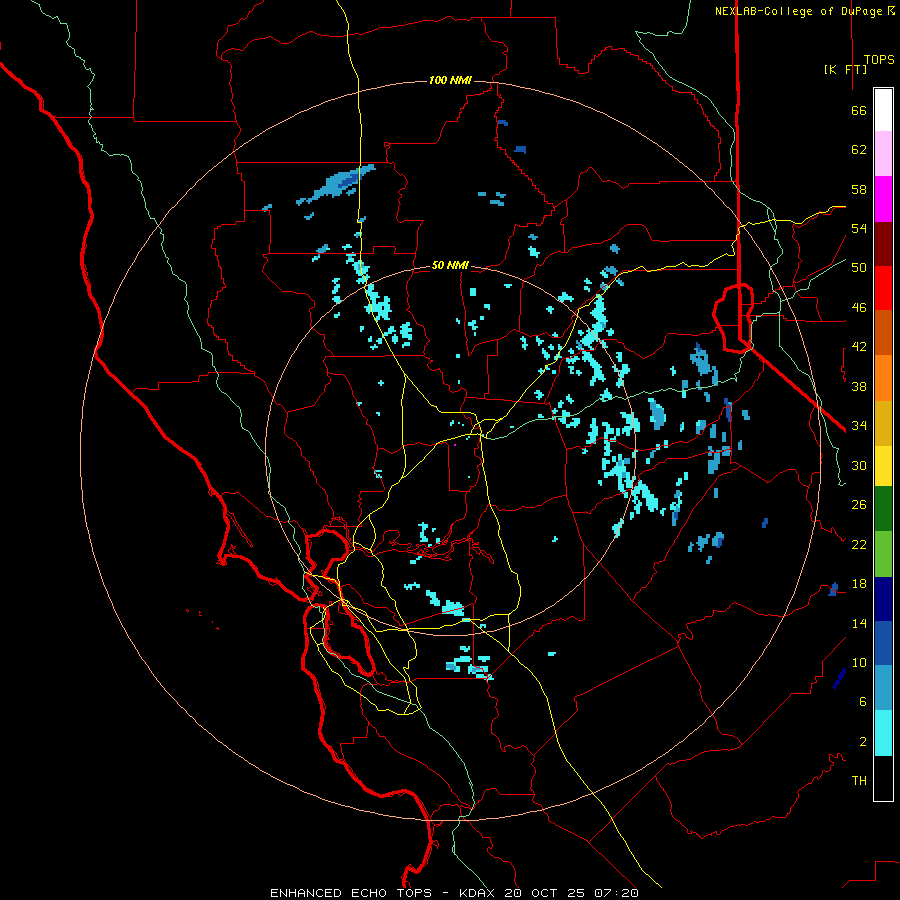Click the 18 value on the scale
The image size is (900, 900).
pos(859,584)
